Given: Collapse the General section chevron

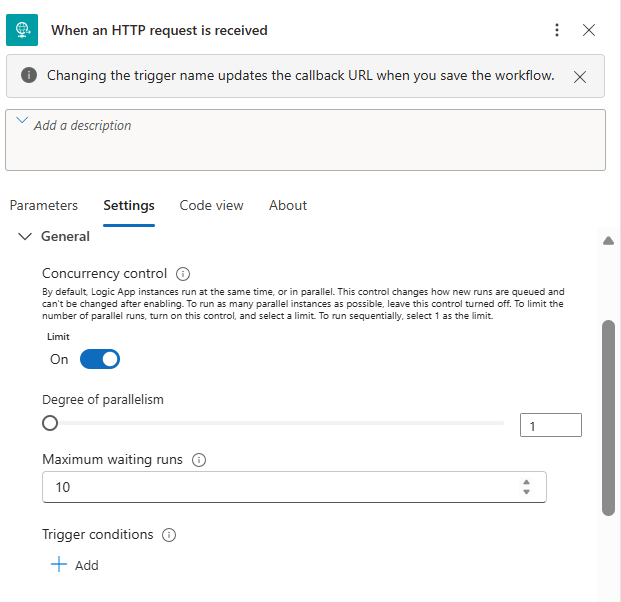Looking at the screenshot, I should click(x=25, y=237).
